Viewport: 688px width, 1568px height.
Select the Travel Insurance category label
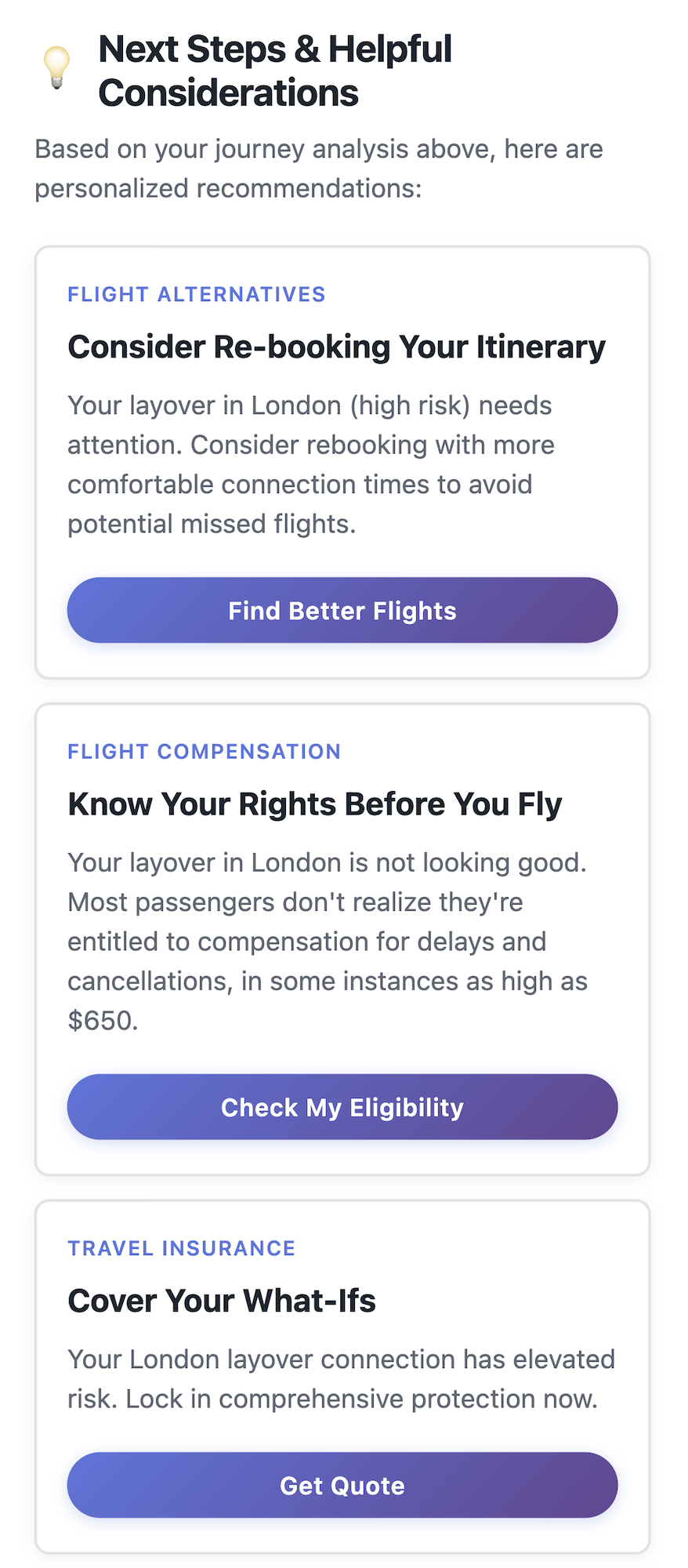pyautogui.click(x=182, y=1248)
